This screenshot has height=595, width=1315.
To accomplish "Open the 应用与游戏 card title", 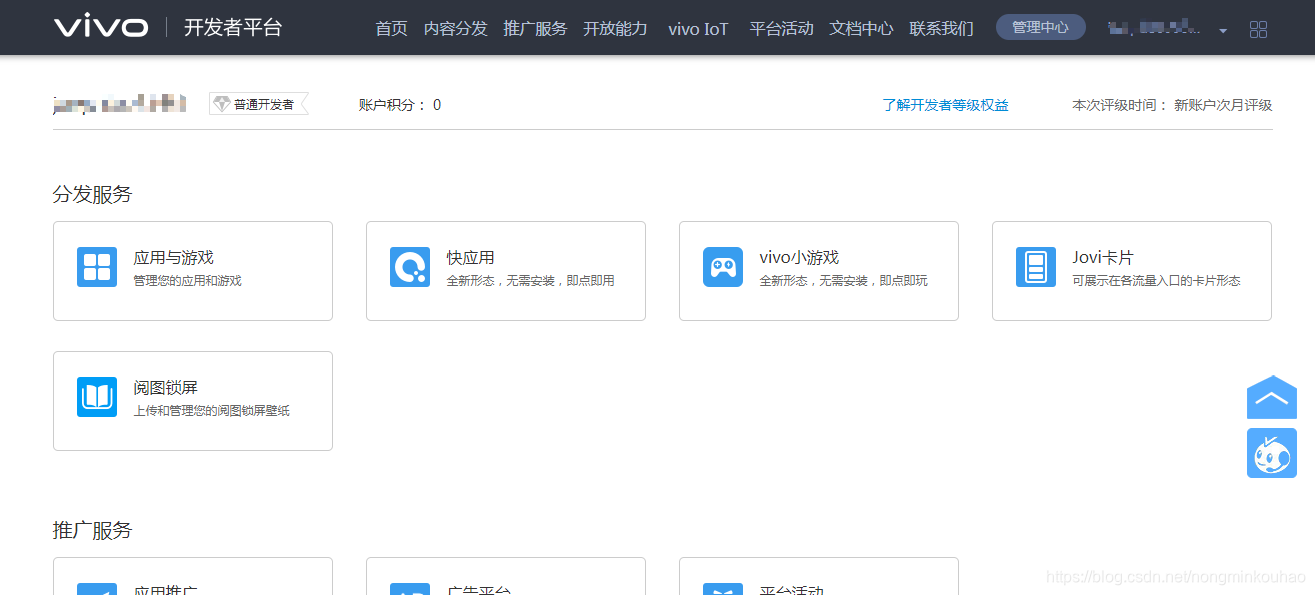I will pos(174,257).
